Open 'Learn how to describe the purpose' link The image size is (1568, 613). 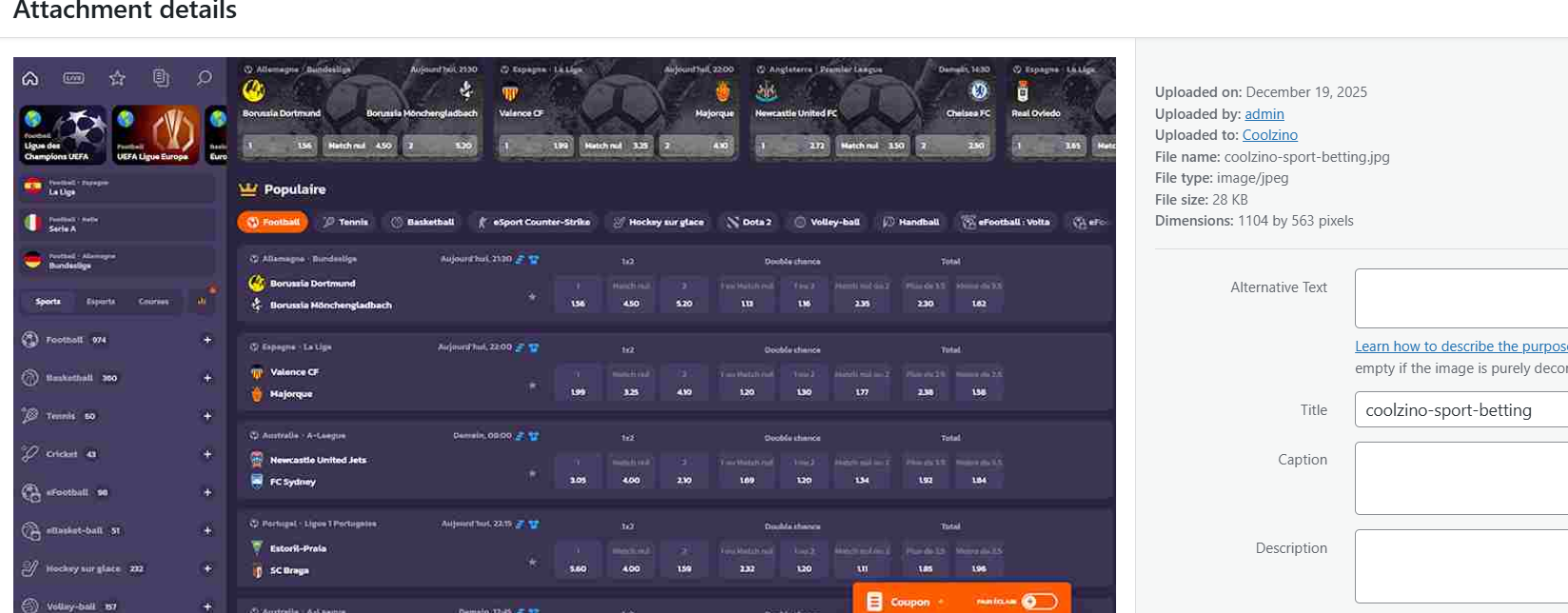(x=1461, y=346)
